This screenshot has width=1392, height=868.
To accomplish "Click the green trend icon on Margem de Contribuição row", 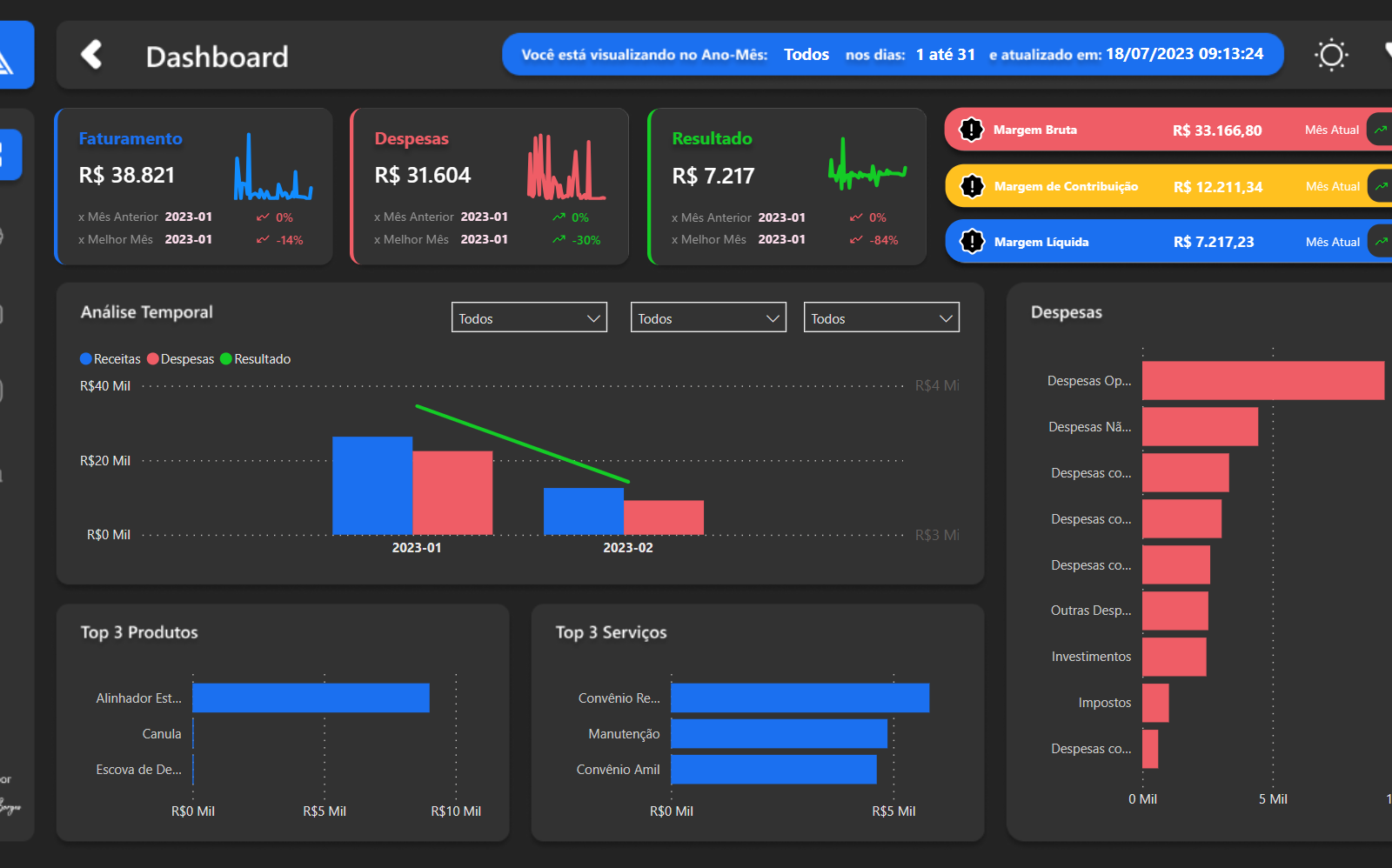I will [x=1381, y=186].
